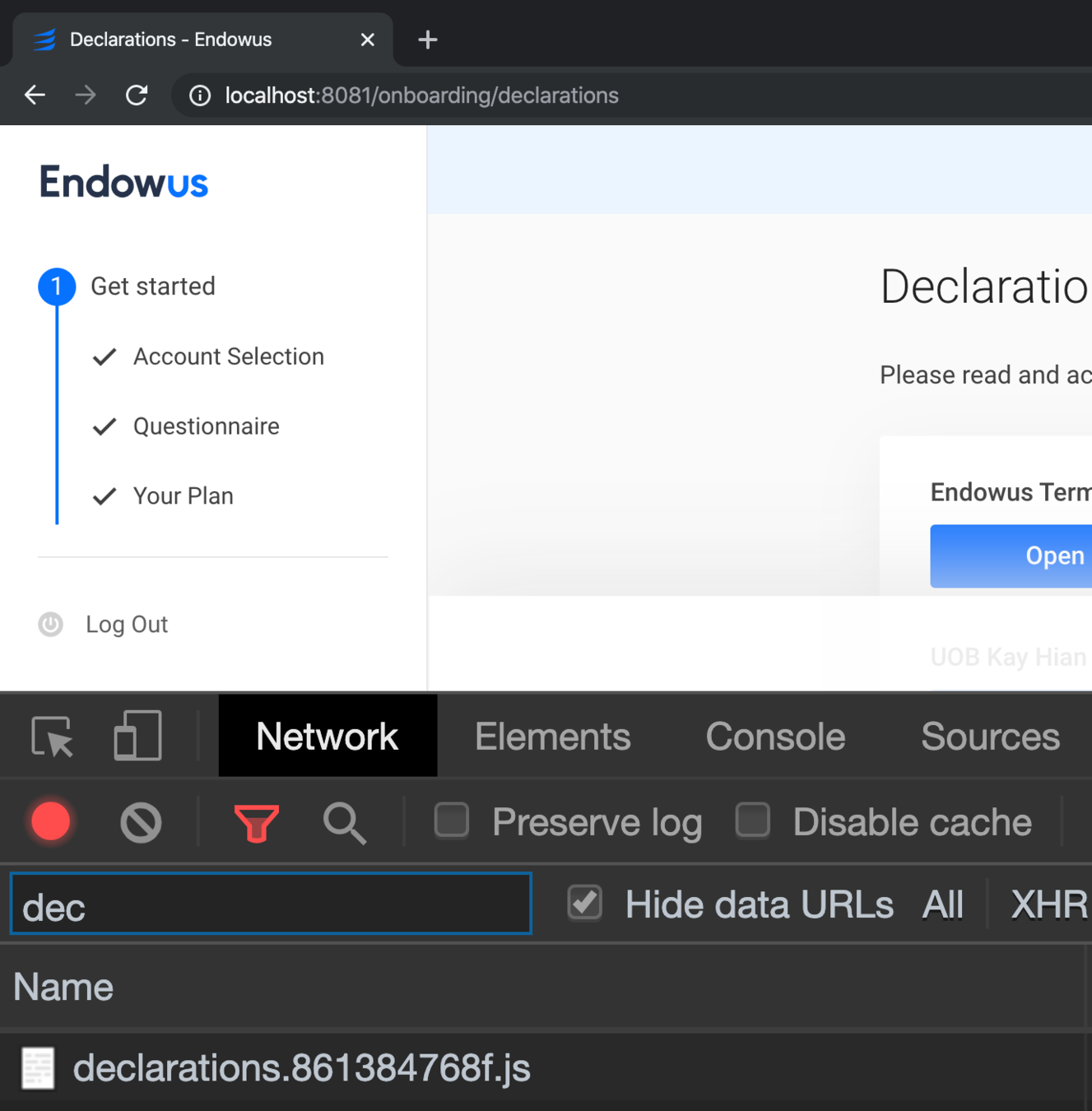
Task: Click the filter text field containing dec
Action: point(271,904)
